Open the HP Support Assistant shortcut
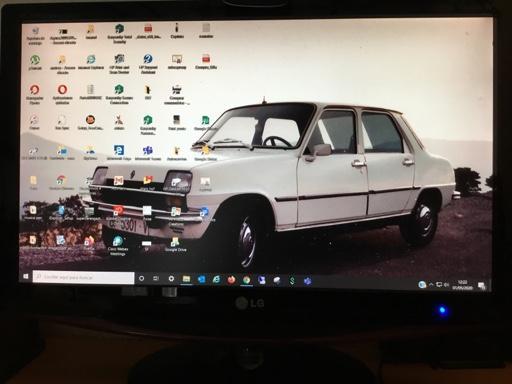 click(x=148, y=63)
